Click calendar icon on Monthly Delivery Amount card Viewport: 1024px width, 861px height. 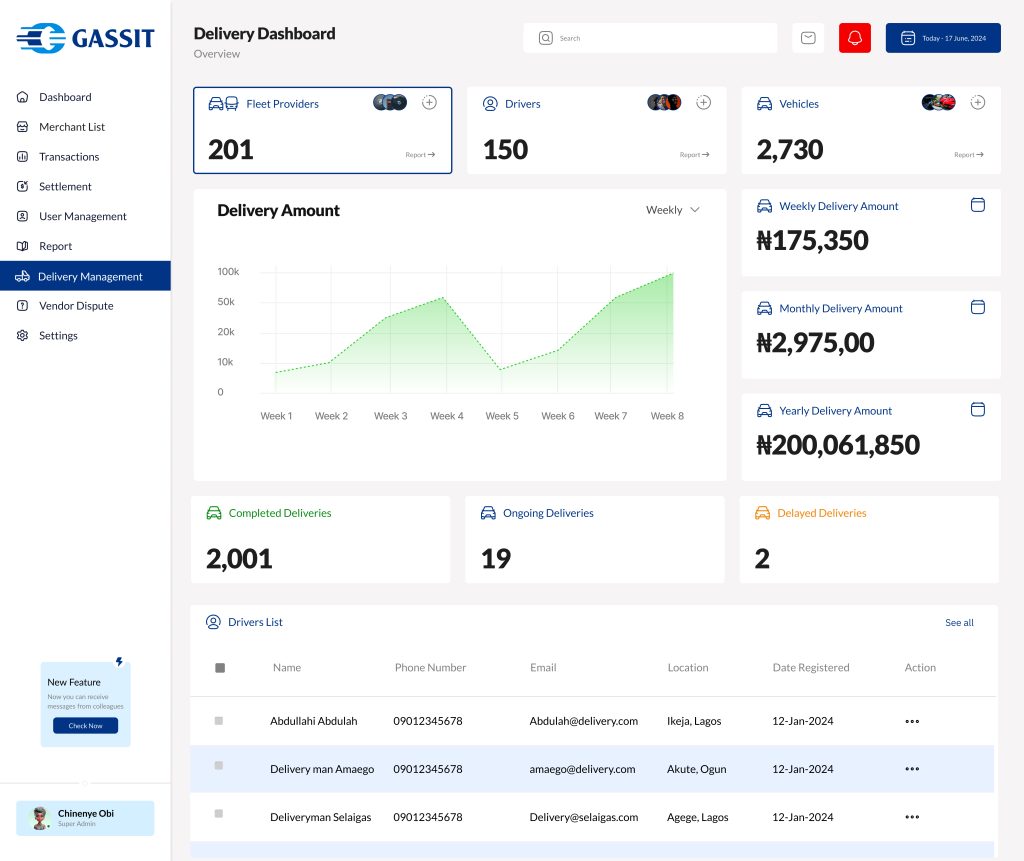tap(978, 307)
